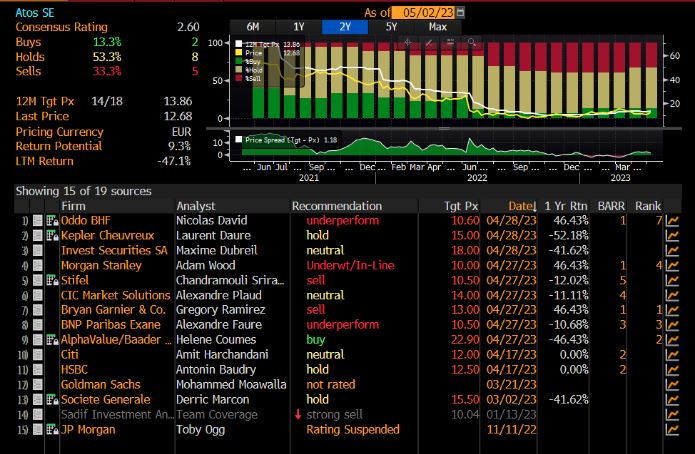Sort table by 1 Yr Rtn column header

point(566,206)
